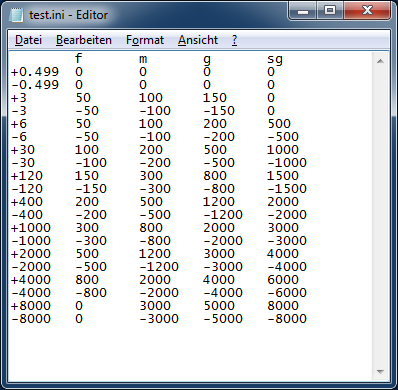The height and width of the screenshot is (390, 398).
Task: Open the Ansicht menu
Action: coord(198,40)
